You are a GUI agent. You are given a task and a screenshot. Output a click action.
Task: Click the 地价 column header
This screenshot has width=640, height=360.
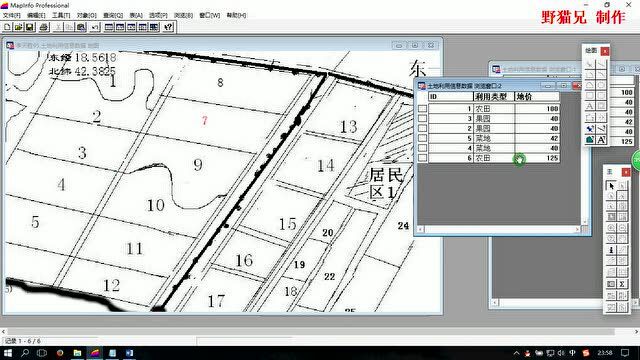(x=537, y=97)
